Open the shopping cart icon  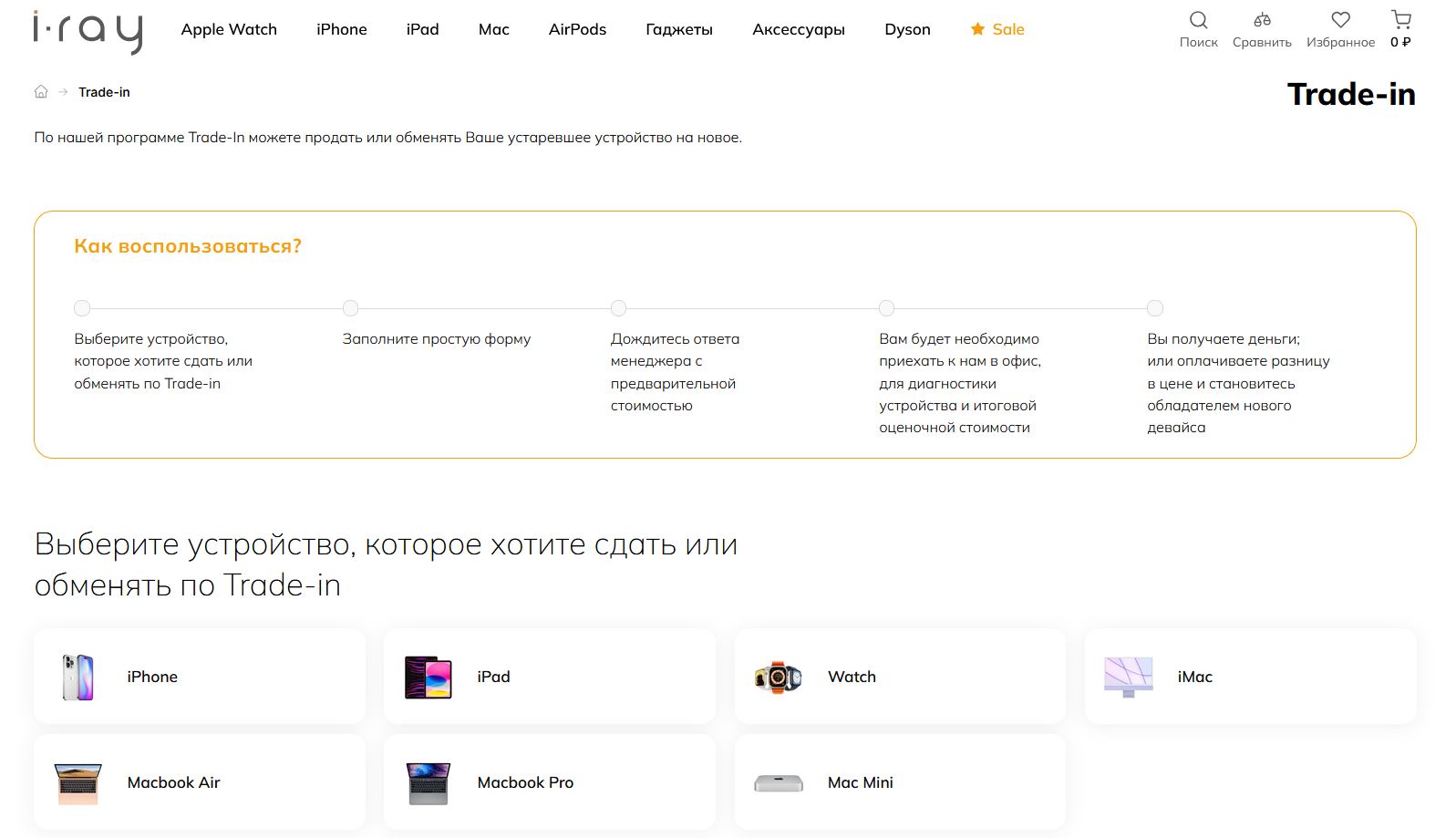[x=1401, y=20]
